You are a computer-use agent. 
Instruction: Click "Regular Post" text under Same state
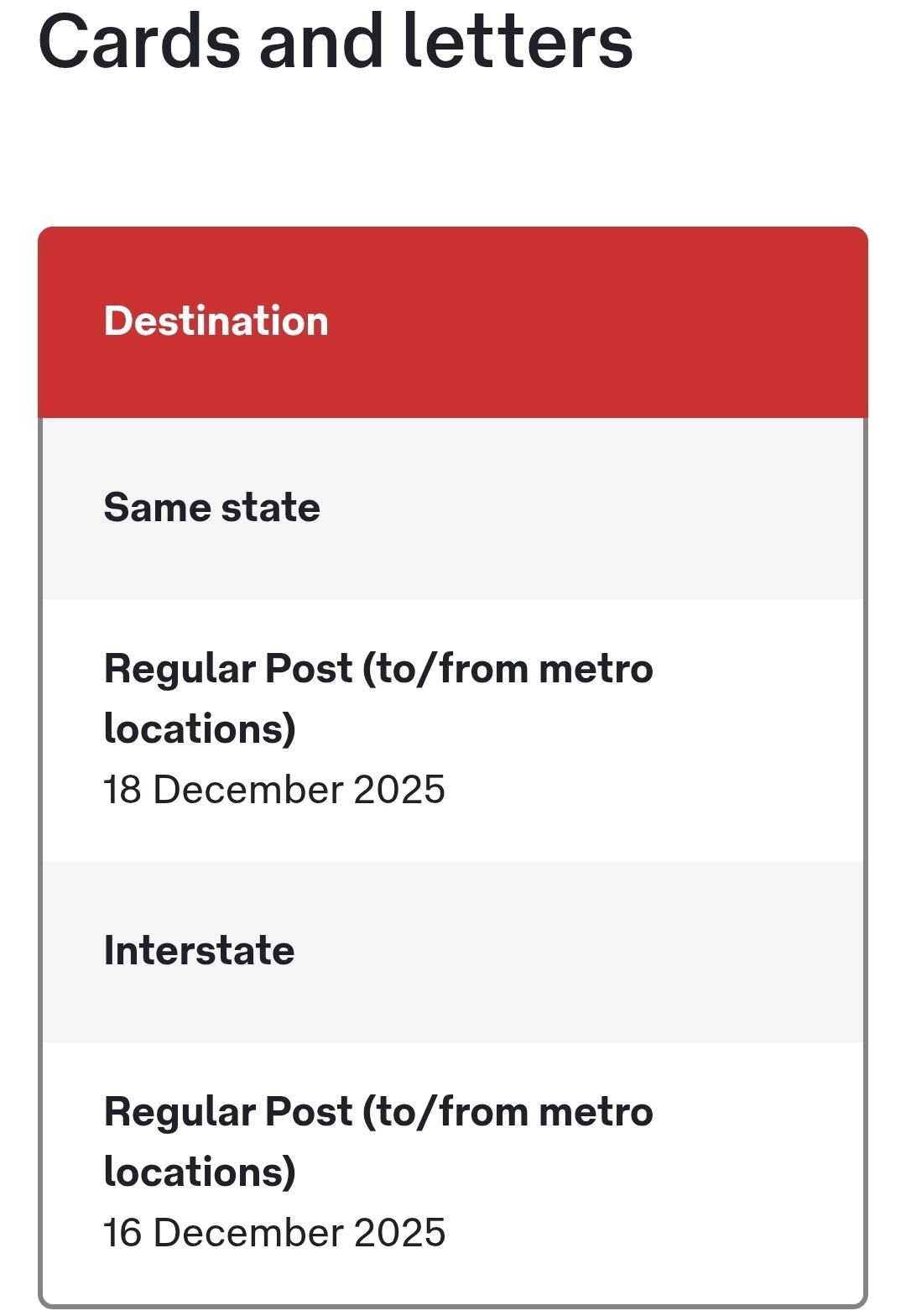(228, 670)
